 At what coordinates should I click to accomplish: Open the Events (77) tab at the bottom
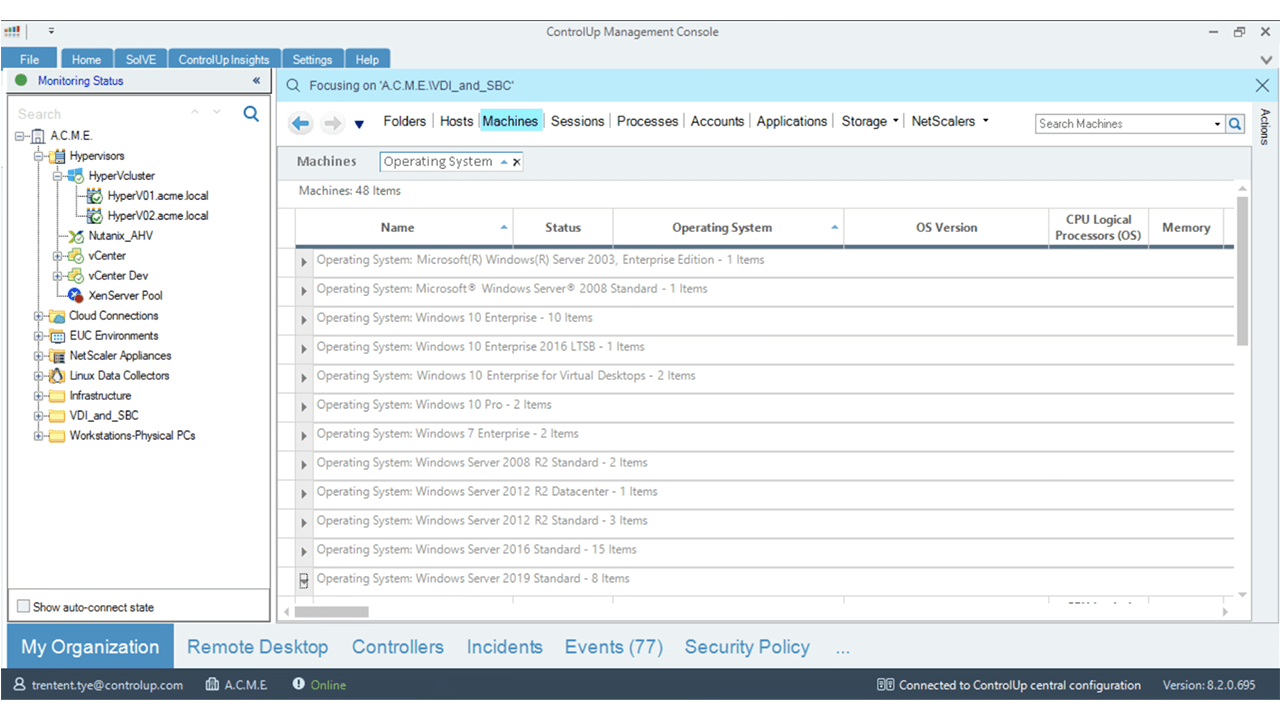(613, 647)
